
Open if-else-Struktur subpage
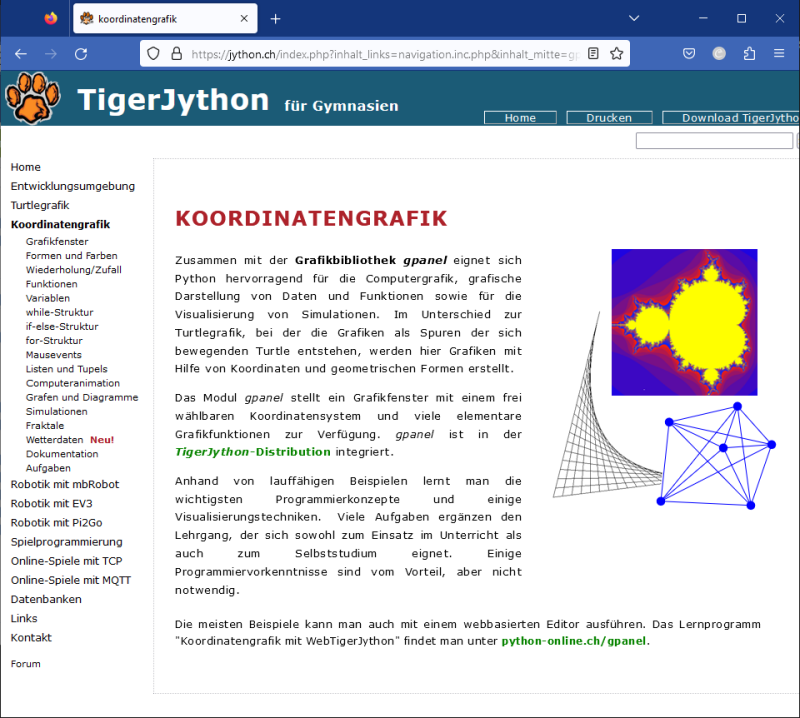62,327
